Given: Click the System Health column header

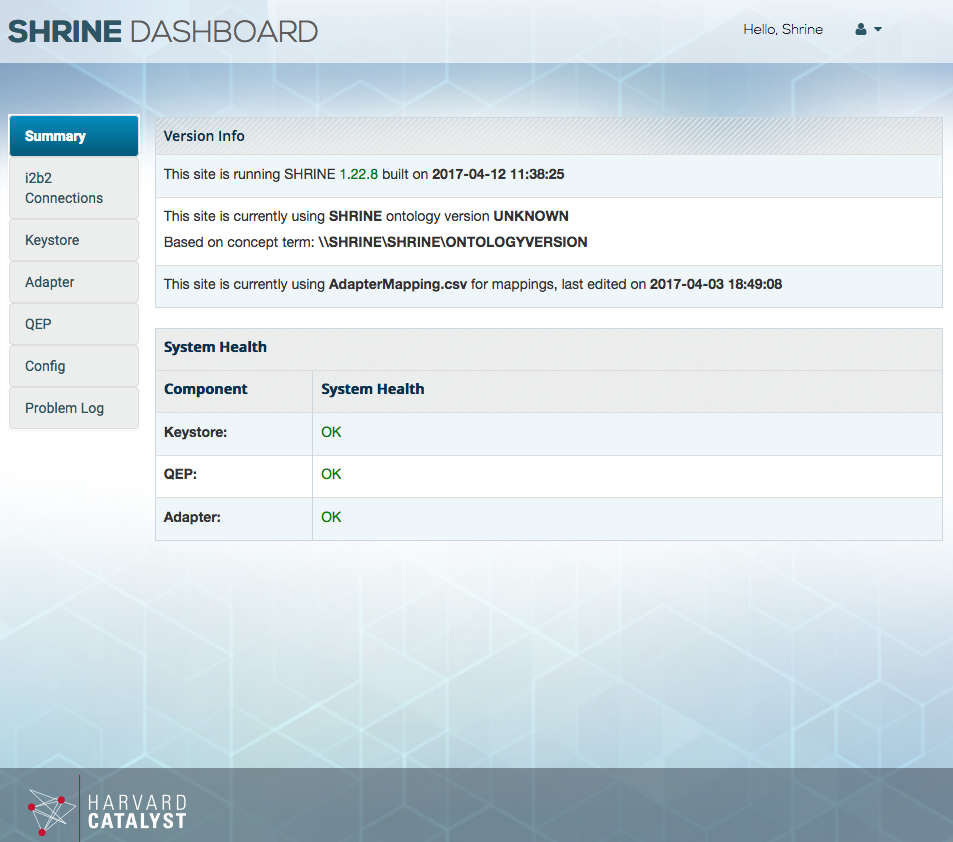Looking at the screenshot, I should point(373,389).
